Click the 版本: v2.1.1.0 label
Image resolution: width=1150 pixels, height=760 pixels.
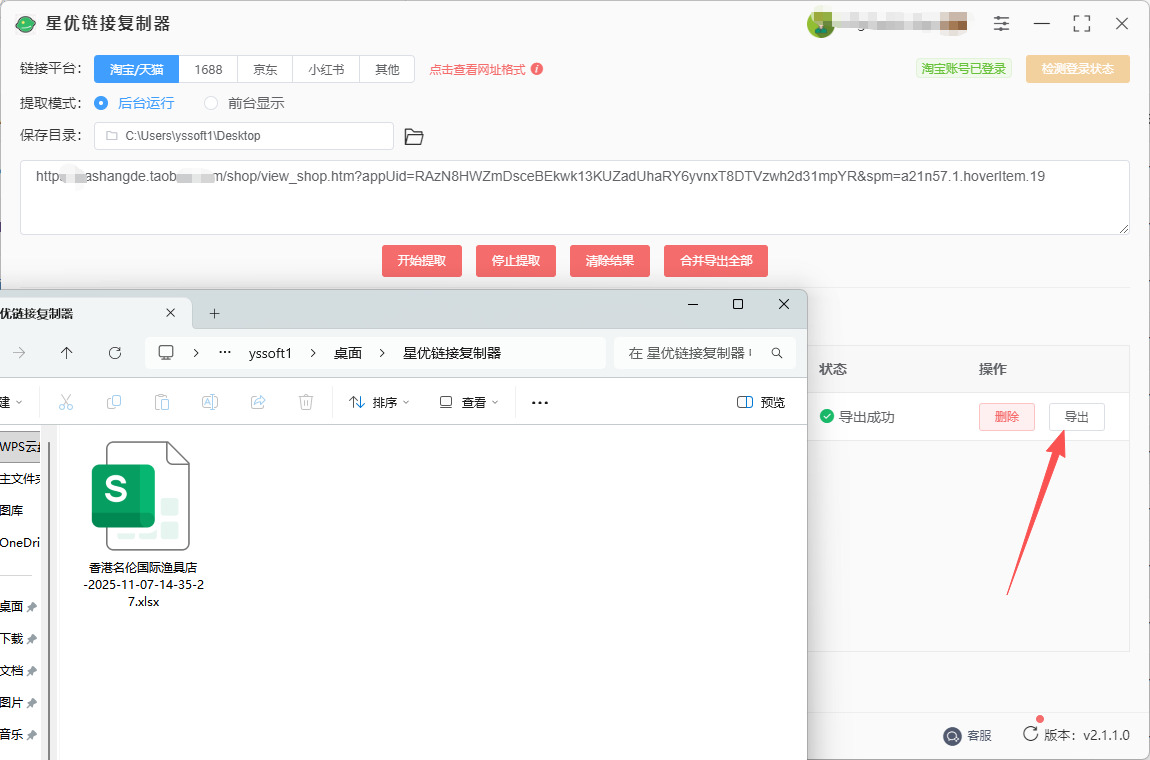click(1086, 735)
